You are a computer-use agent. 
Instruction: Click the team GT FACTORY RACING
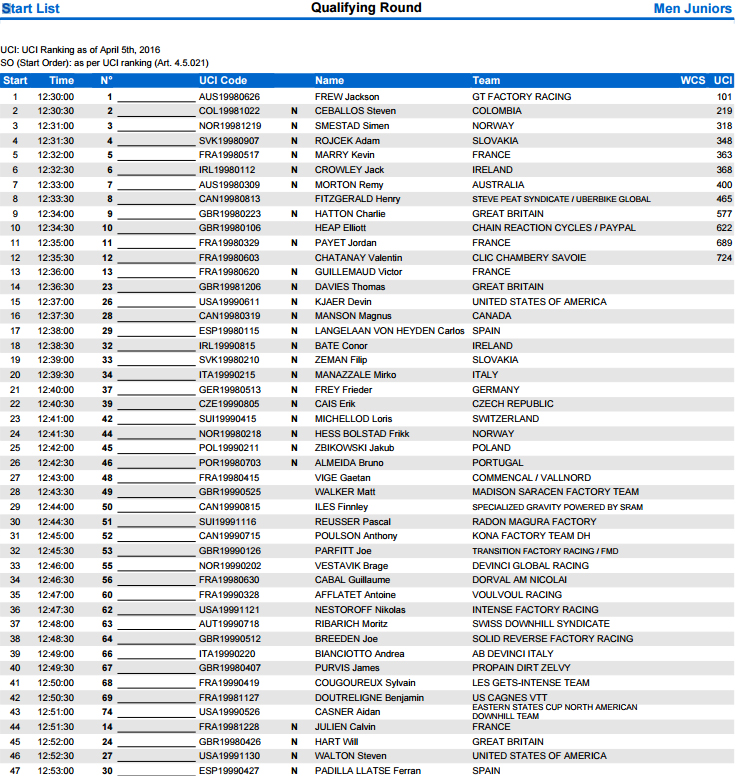point(521,97)
